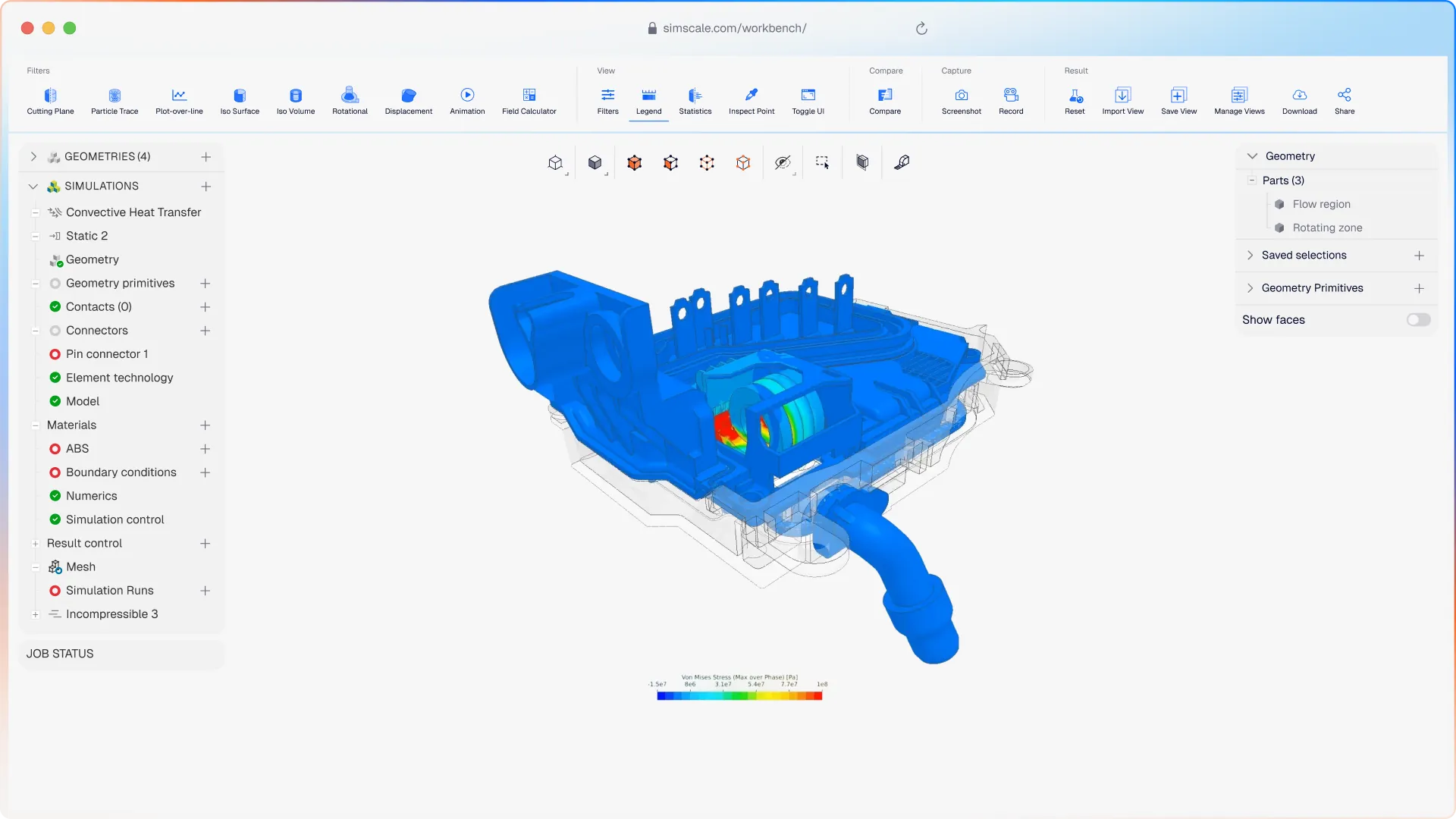Take a Screenshot of the view
1456x819 pixels.
[962, 101]
